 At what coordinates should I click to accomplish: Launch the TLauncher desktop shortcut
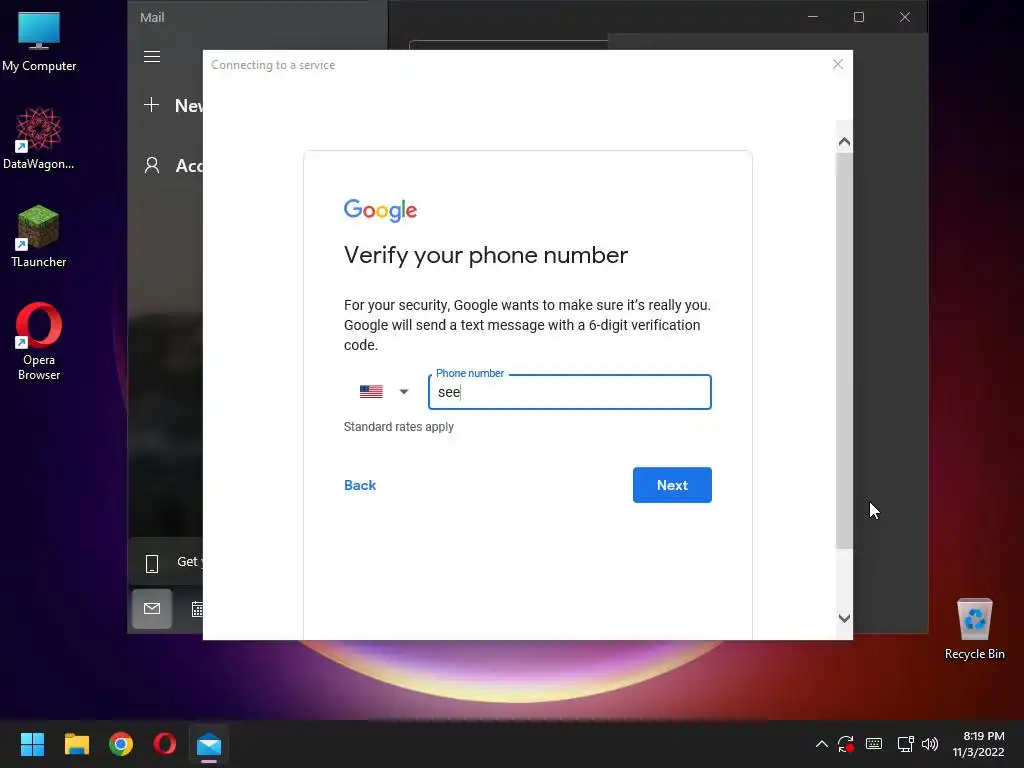(x=39, y=236)
